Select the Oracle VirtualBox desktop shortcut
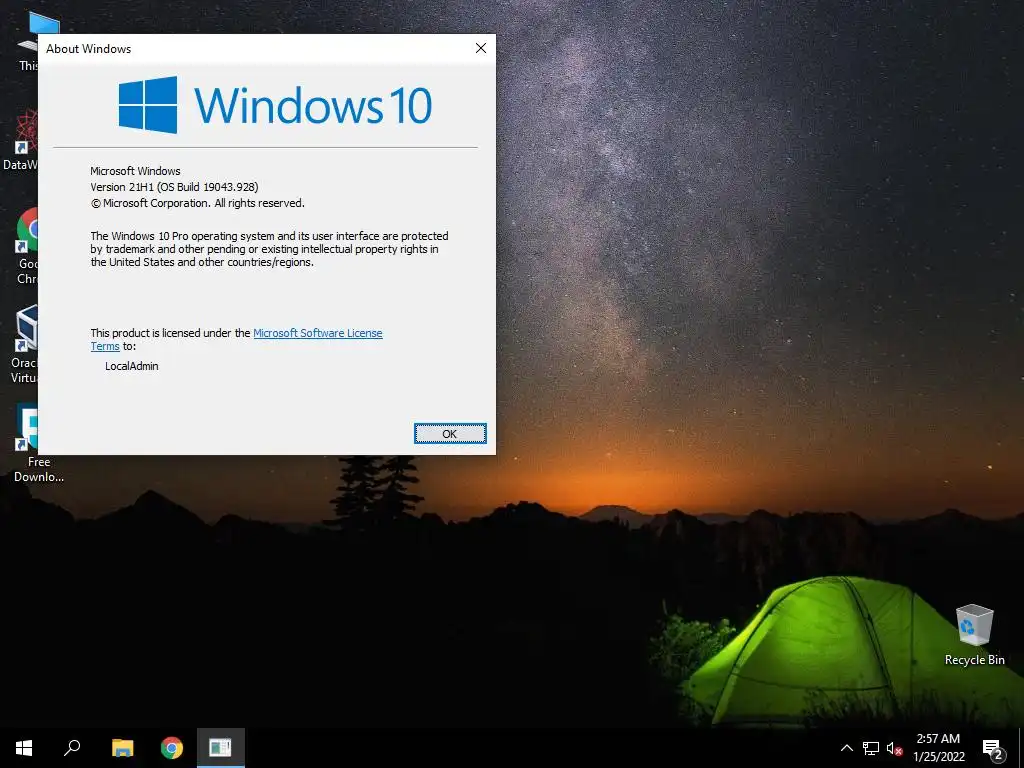 [24, 344]
